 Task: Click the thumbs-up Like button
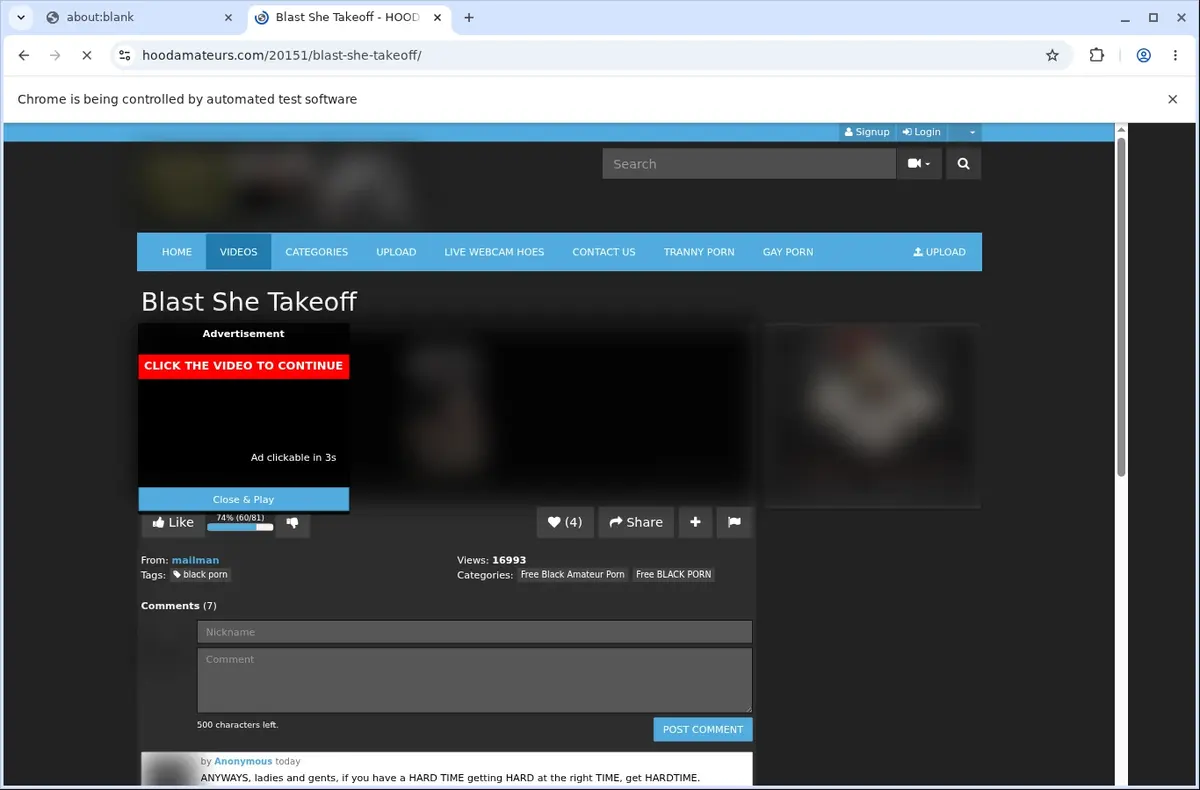173,522
